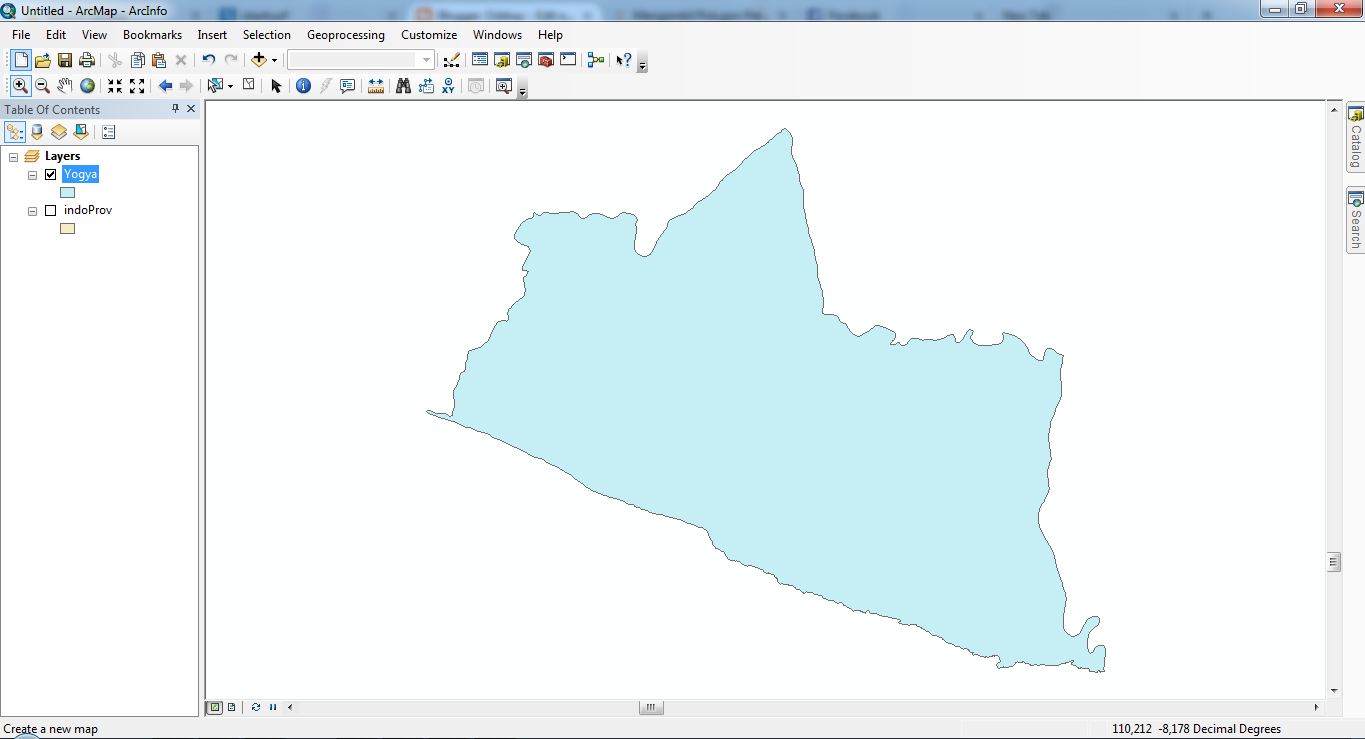Click the Identify tool
The image size is (1365, 739).
tap(302, 86)
